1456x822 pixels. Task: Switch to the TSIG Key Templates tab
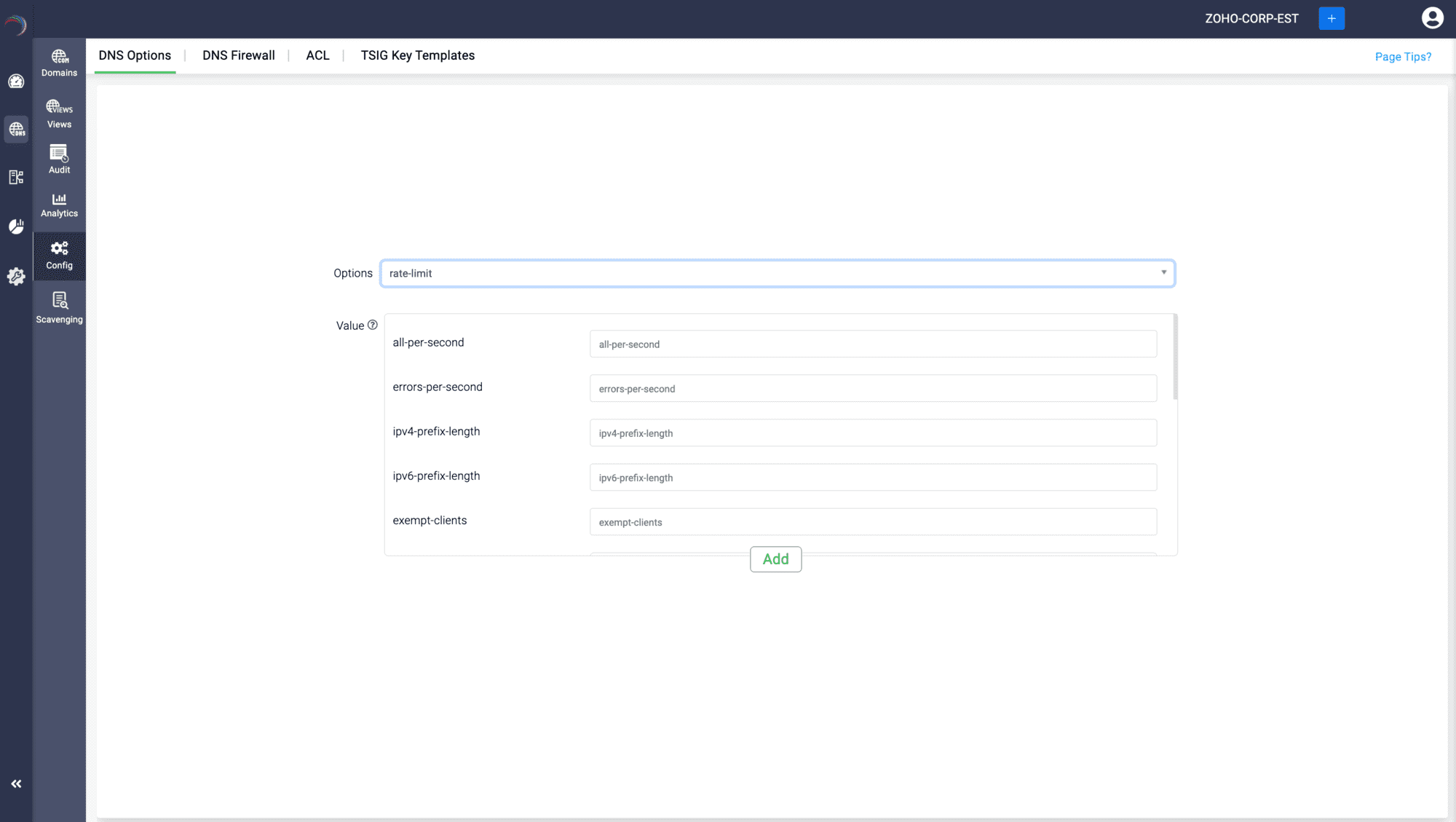coord(417,55)
